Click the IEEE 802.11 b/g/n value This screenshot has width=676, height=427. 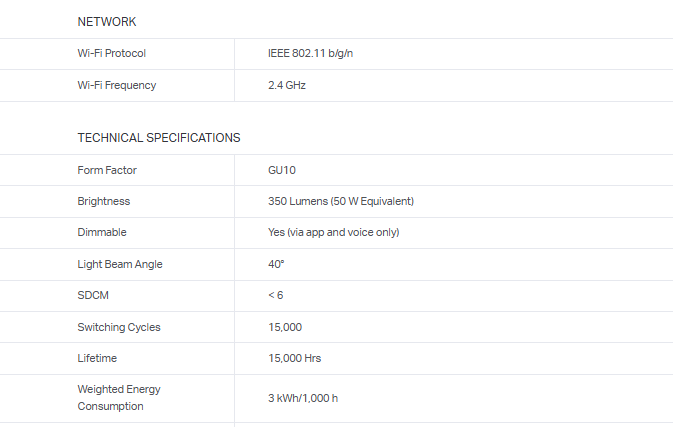[x=310, y=53]
